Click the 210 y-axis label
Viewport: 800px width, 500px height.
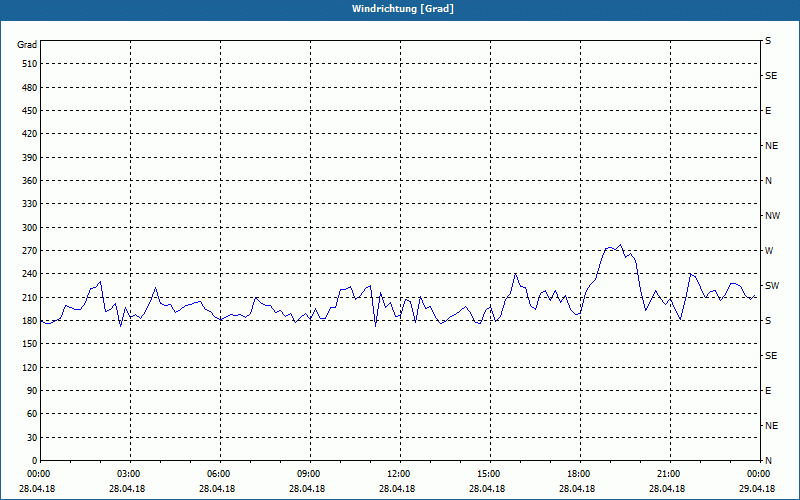pos(30,297)
